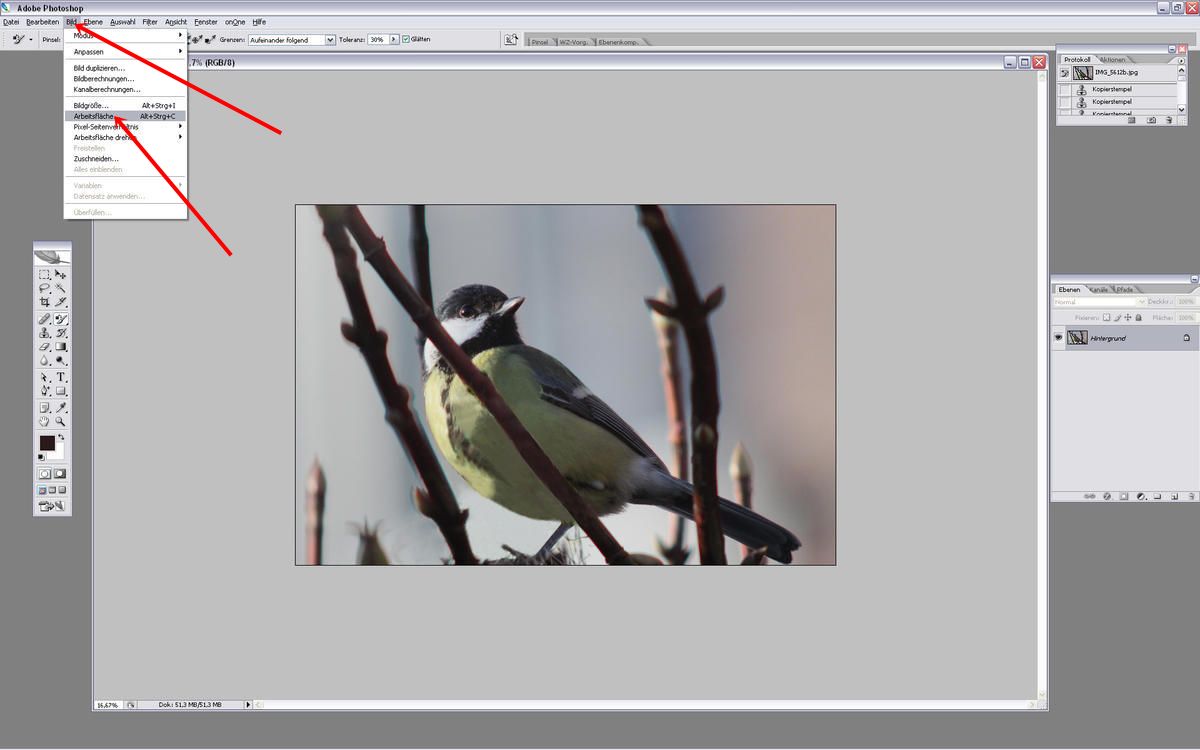
Task: Select the Hand tool
Action: tap(44, 422)
